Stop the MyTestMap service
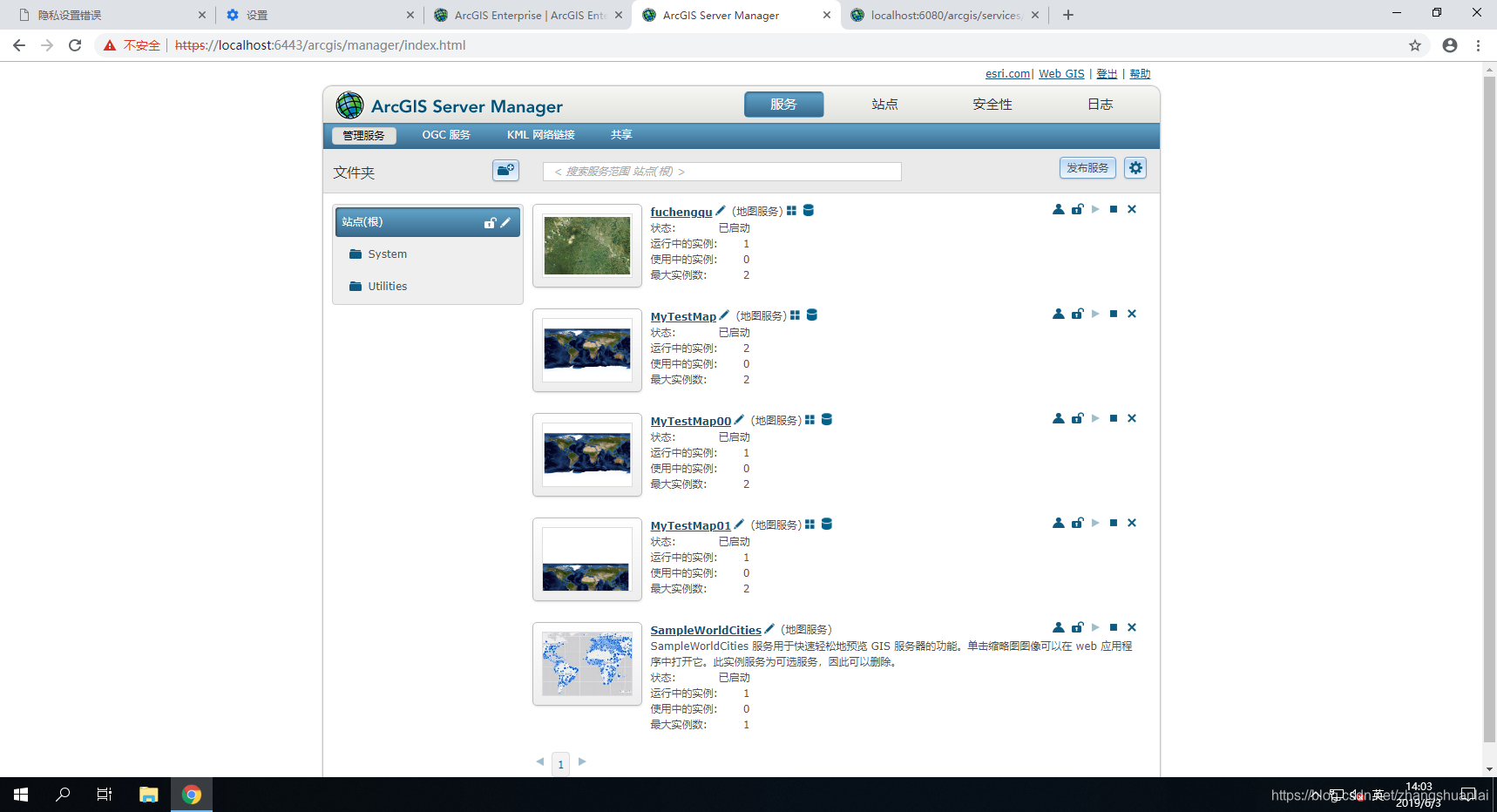 [x=1114, y=314]
